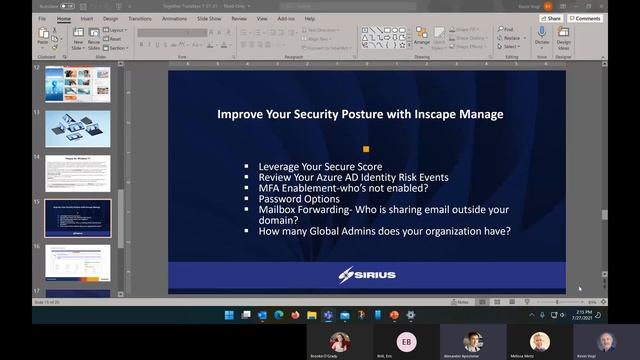Open Microsoft Teams from taskbar
This screenshot has height=360, width=640.
pyautogui.click(x=328, y=315)
